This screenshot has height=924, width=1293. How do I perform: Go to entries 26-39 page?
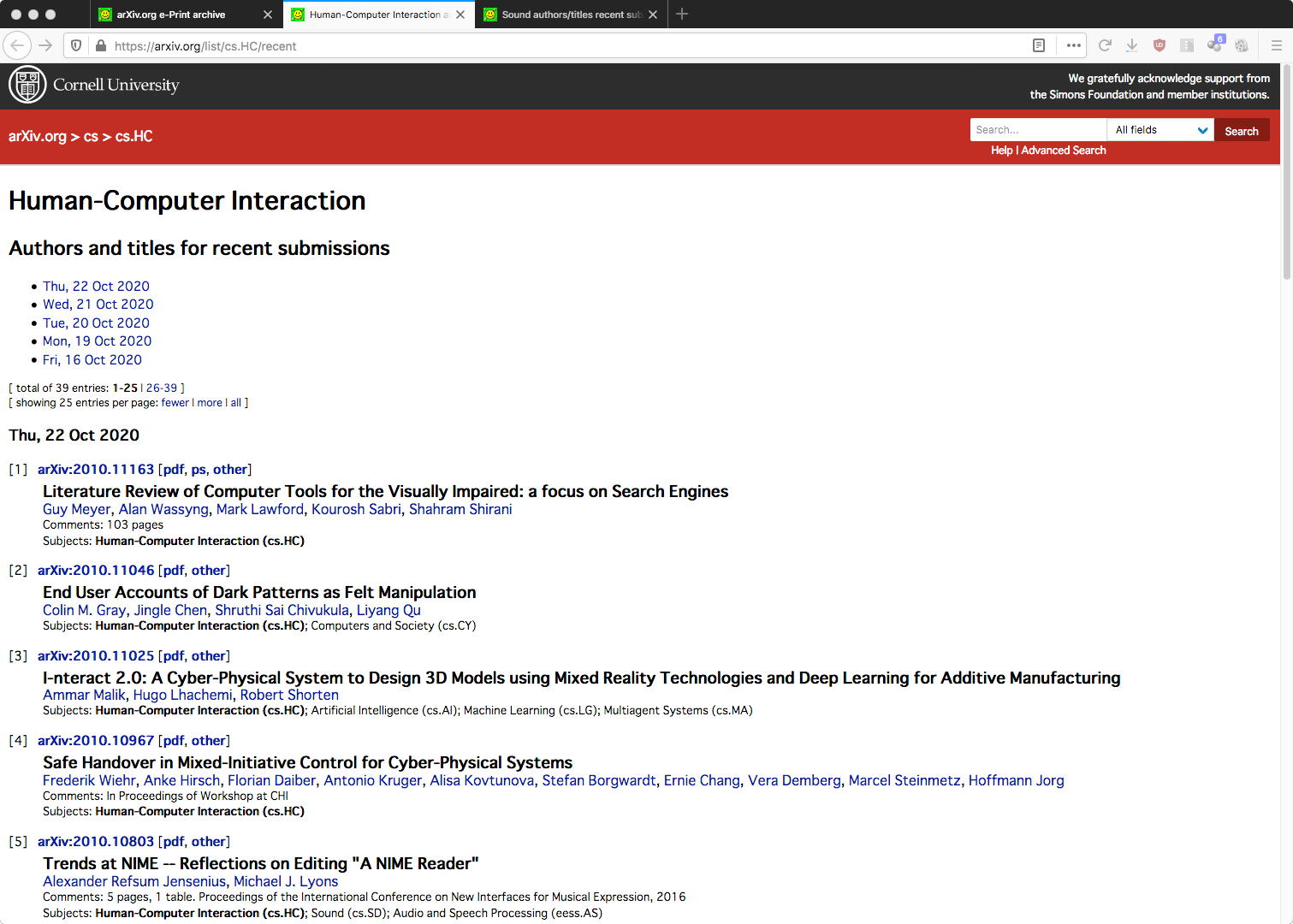162,388
